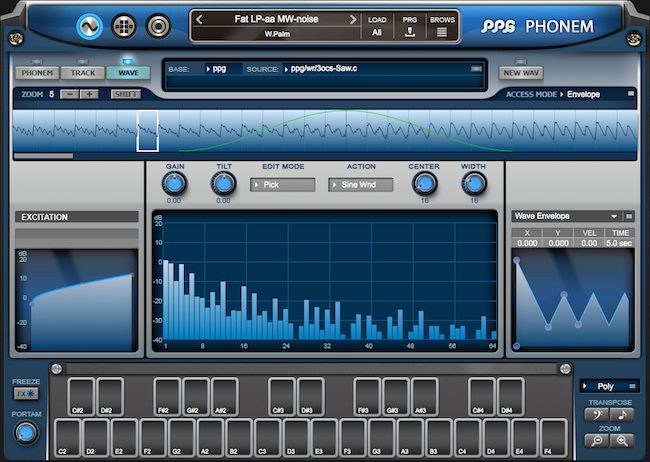Click the Fat LP-aa MW-noise preset name

276,19
